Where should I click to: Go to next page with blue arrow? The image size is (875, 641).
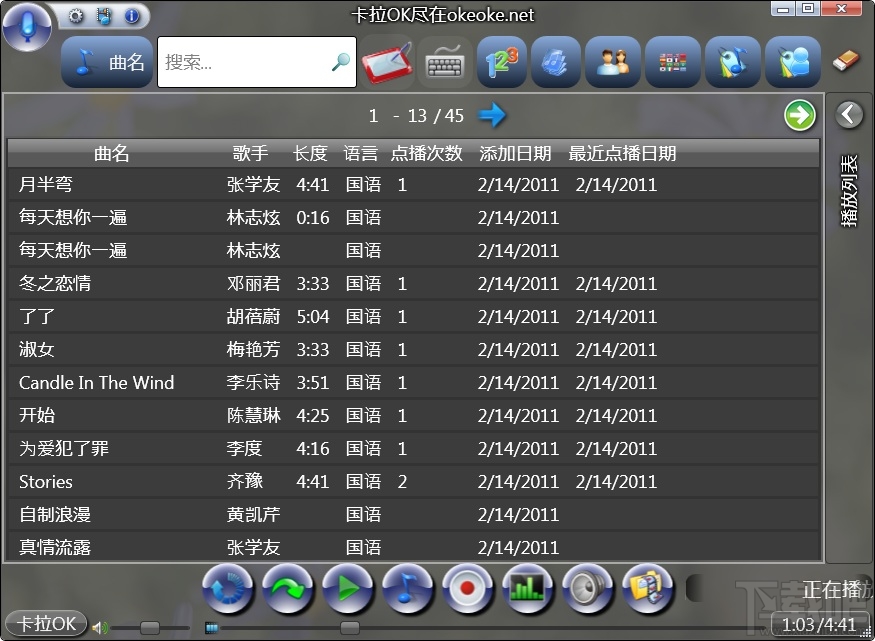492,115
